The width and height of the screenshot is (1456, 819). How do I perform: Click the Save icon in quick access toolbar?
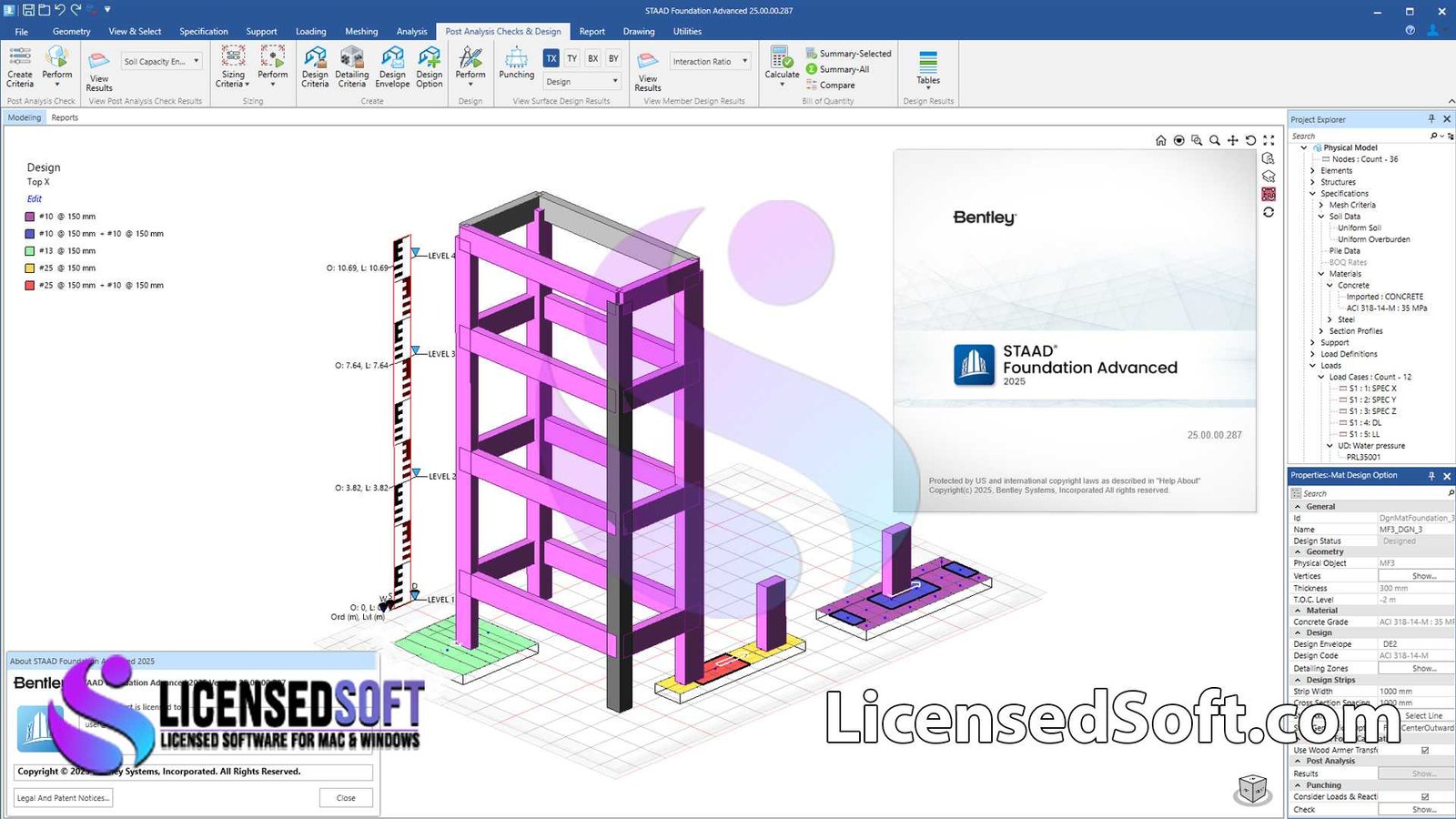28,10
